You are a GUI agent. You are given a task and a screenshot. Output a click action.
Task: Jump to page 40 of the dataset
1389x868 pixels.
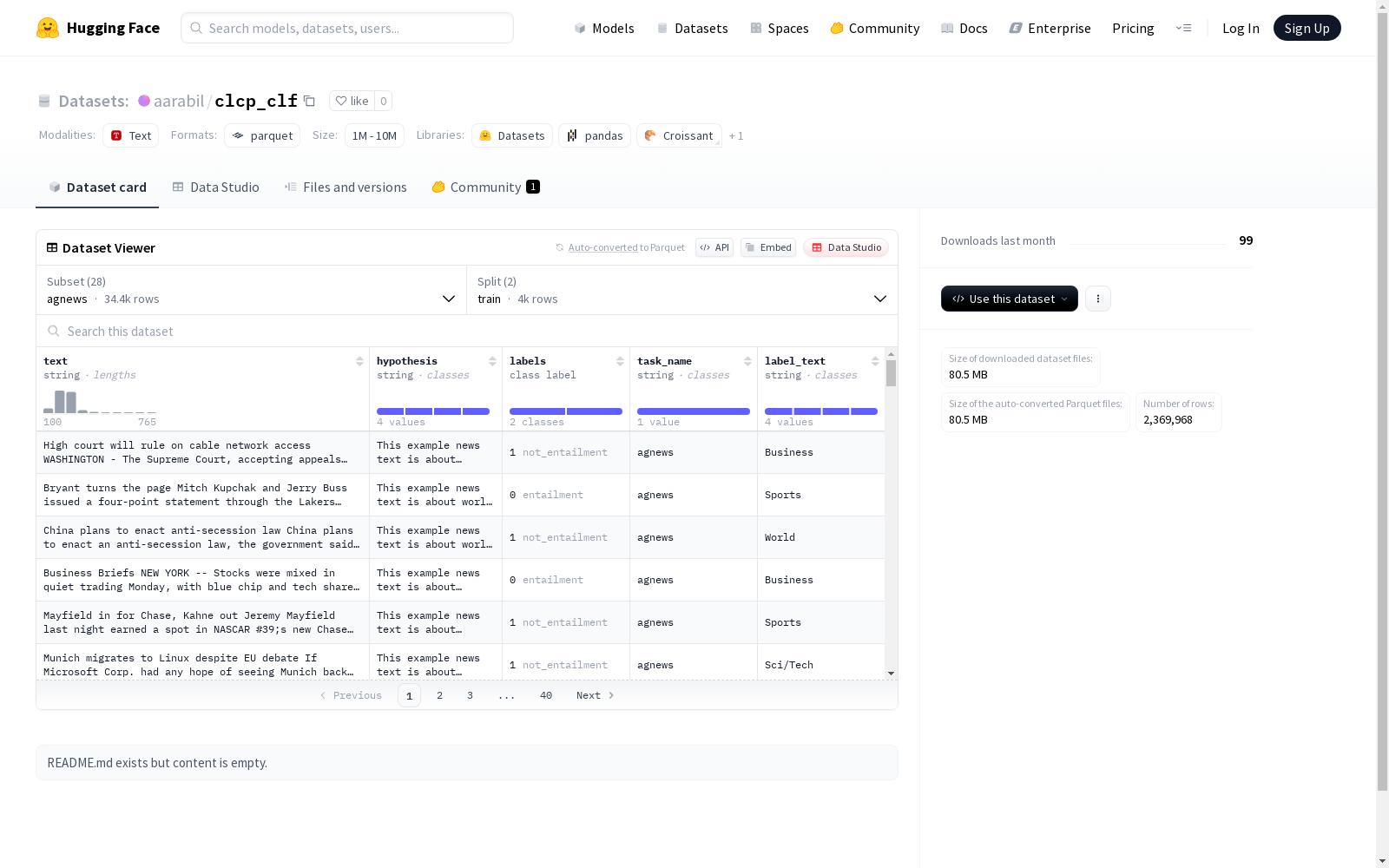pos(546,695)
